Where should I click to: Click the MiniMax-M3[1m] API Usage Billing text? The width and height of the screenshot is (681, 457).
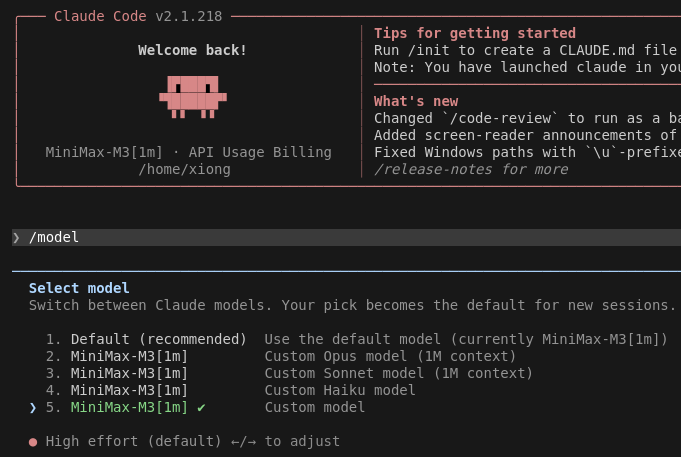click(188, 152)
